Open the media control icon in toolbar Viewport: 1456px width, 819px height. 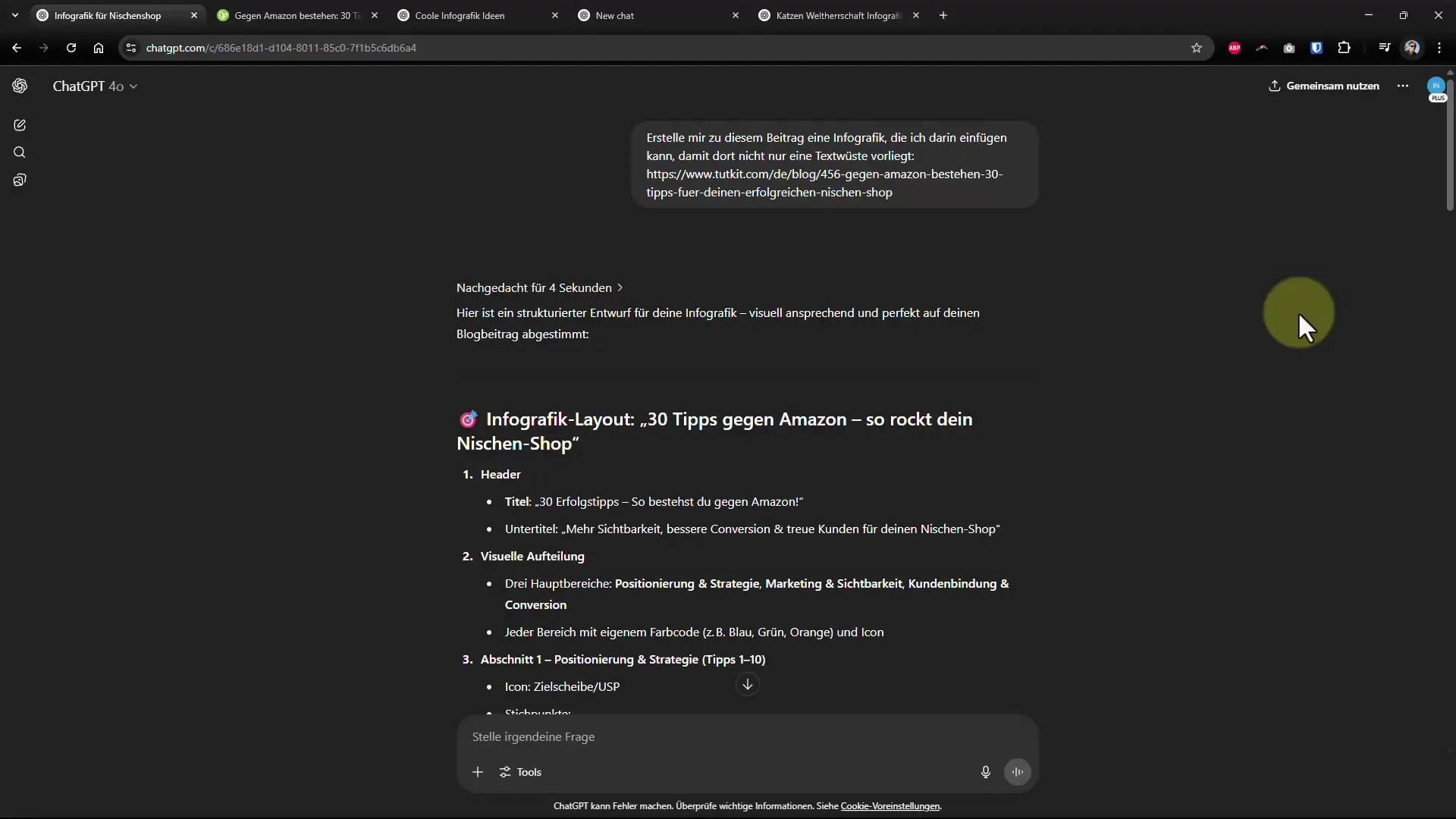pyautogui.click(x=1385, y=48)
